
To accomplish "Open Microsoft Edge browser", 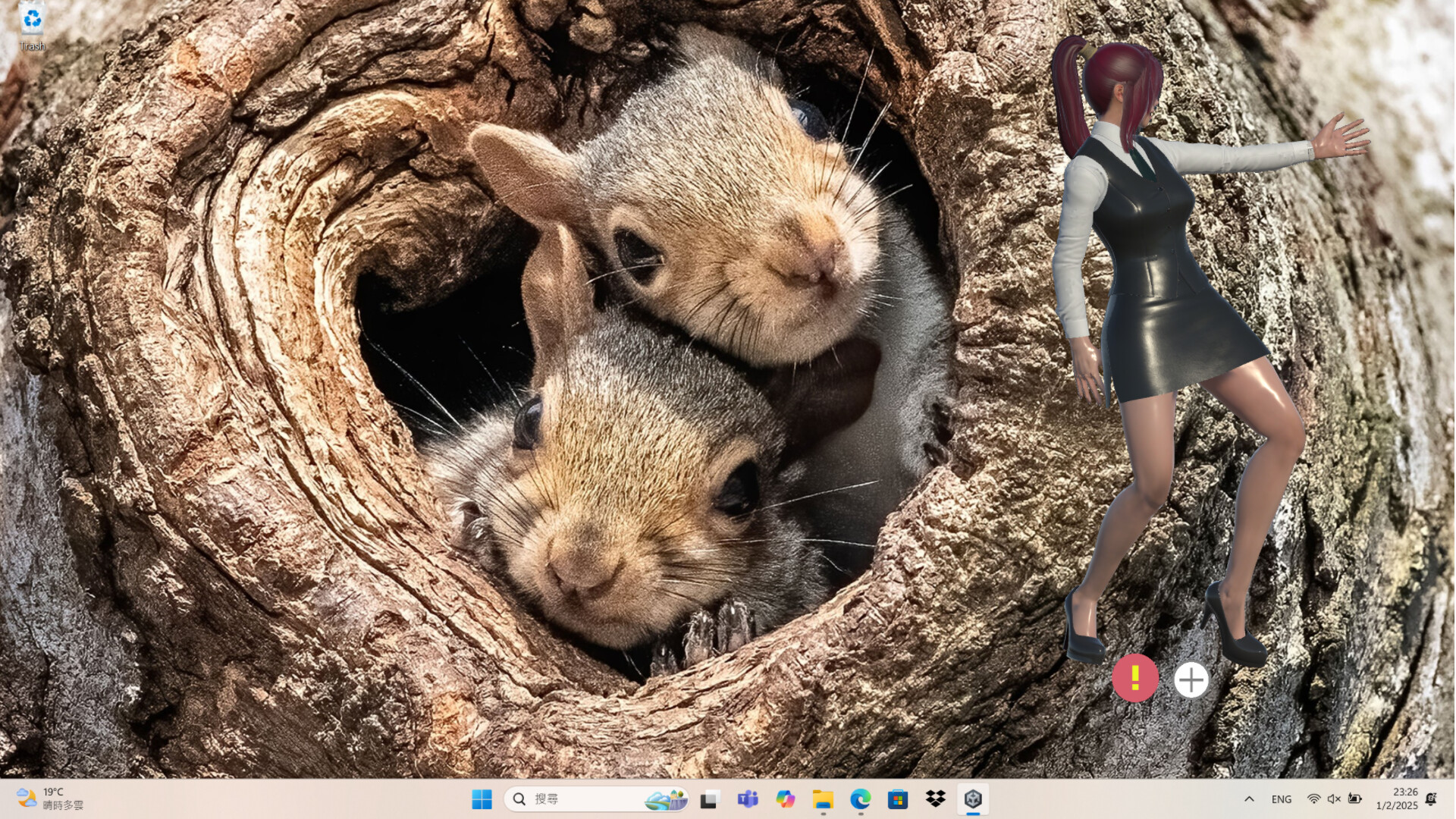I will (x=860, y=799).
